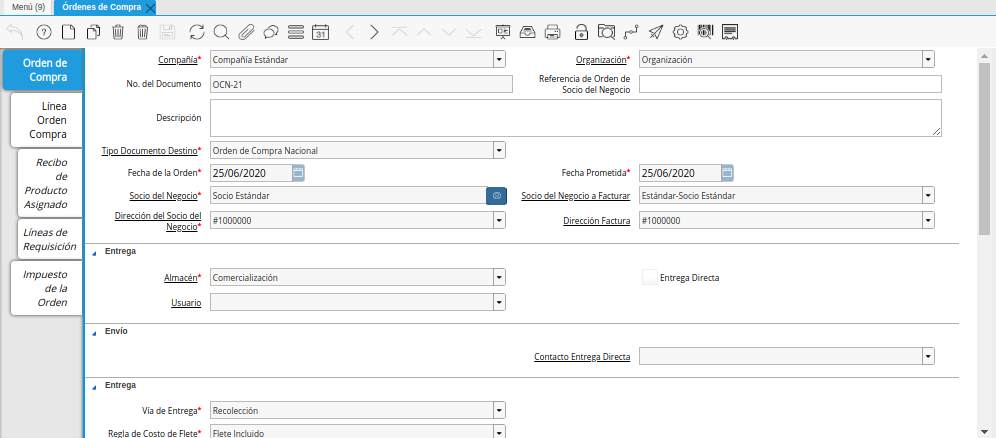
Task: Open the Compañía dropdown
Action: 499,60
